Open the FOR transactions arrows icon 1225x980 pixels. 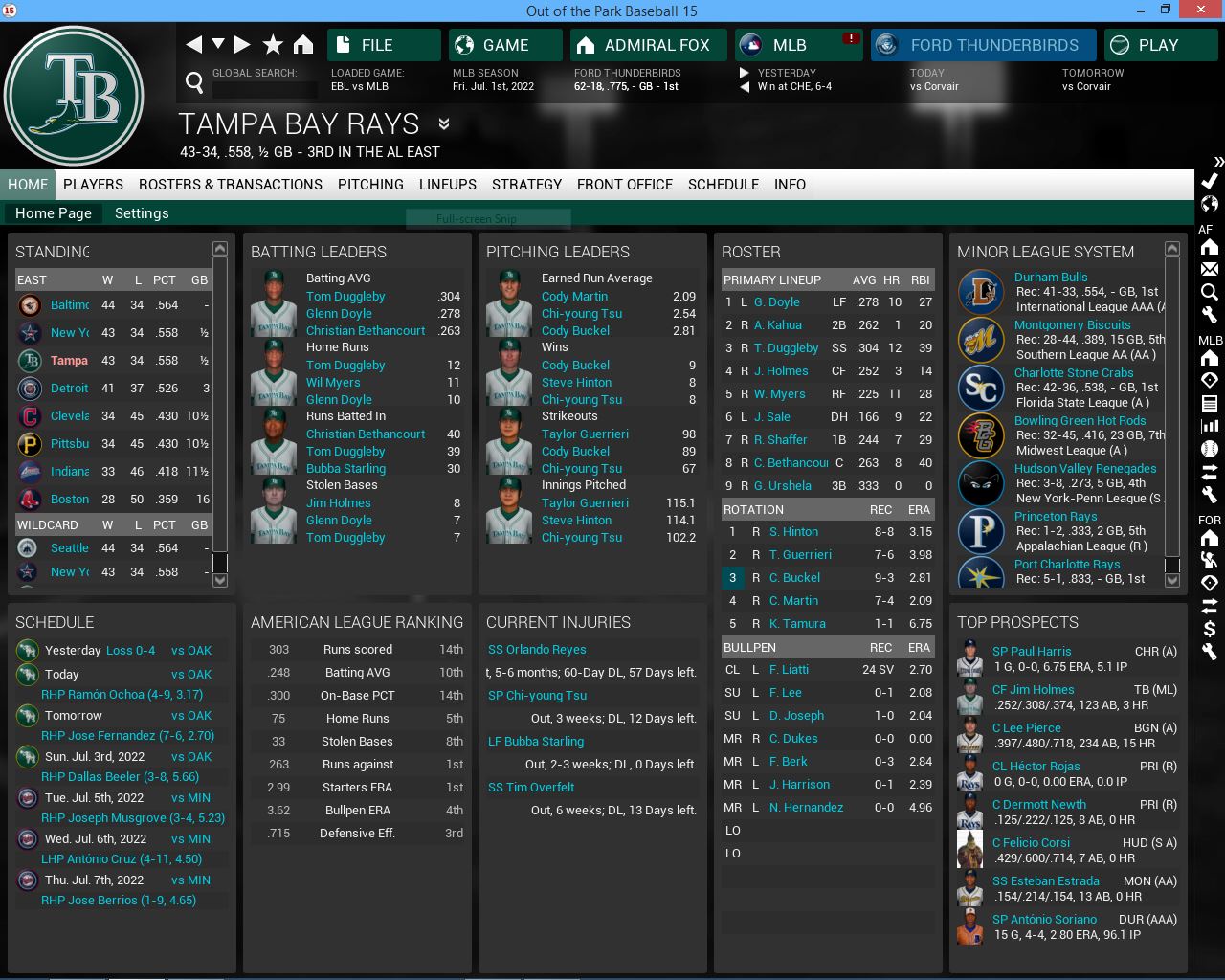[x=1210, y=606]
